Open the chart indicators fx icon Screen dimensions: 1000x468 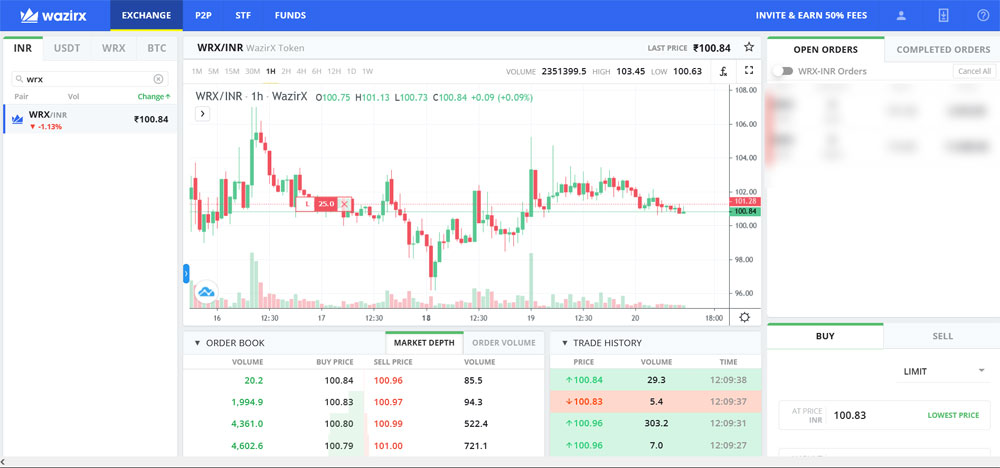(x=723, y=71)
